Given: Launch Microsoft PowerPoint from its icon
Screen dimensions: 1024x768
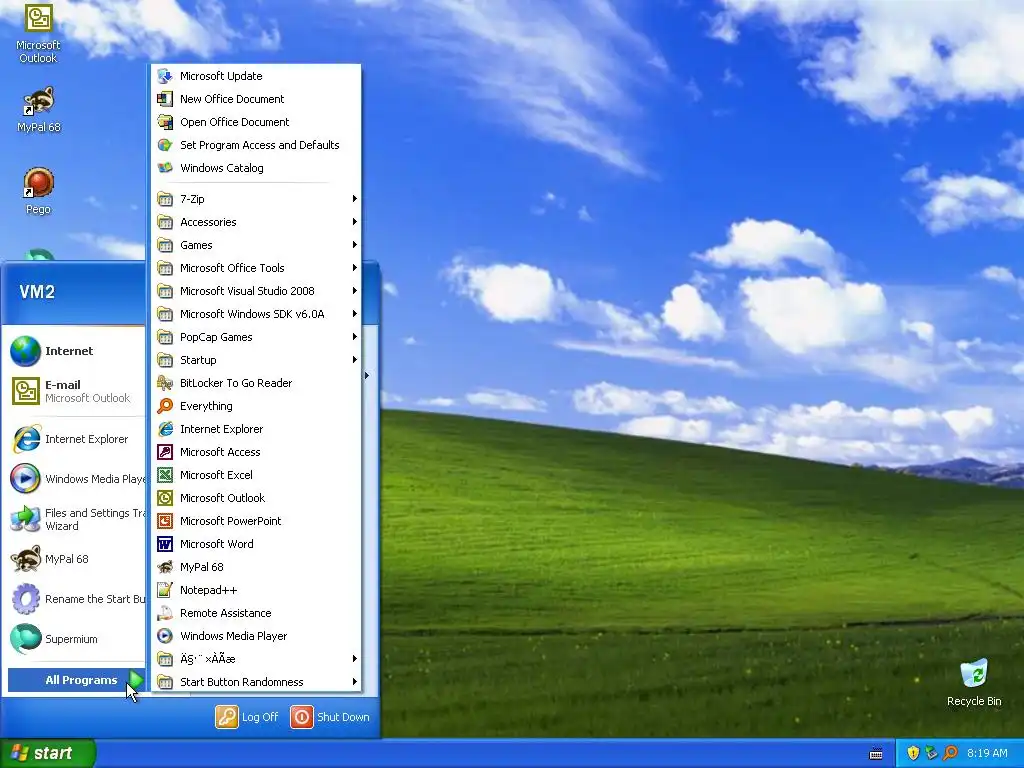Looking at the screenshot, I should pos(165,520).
